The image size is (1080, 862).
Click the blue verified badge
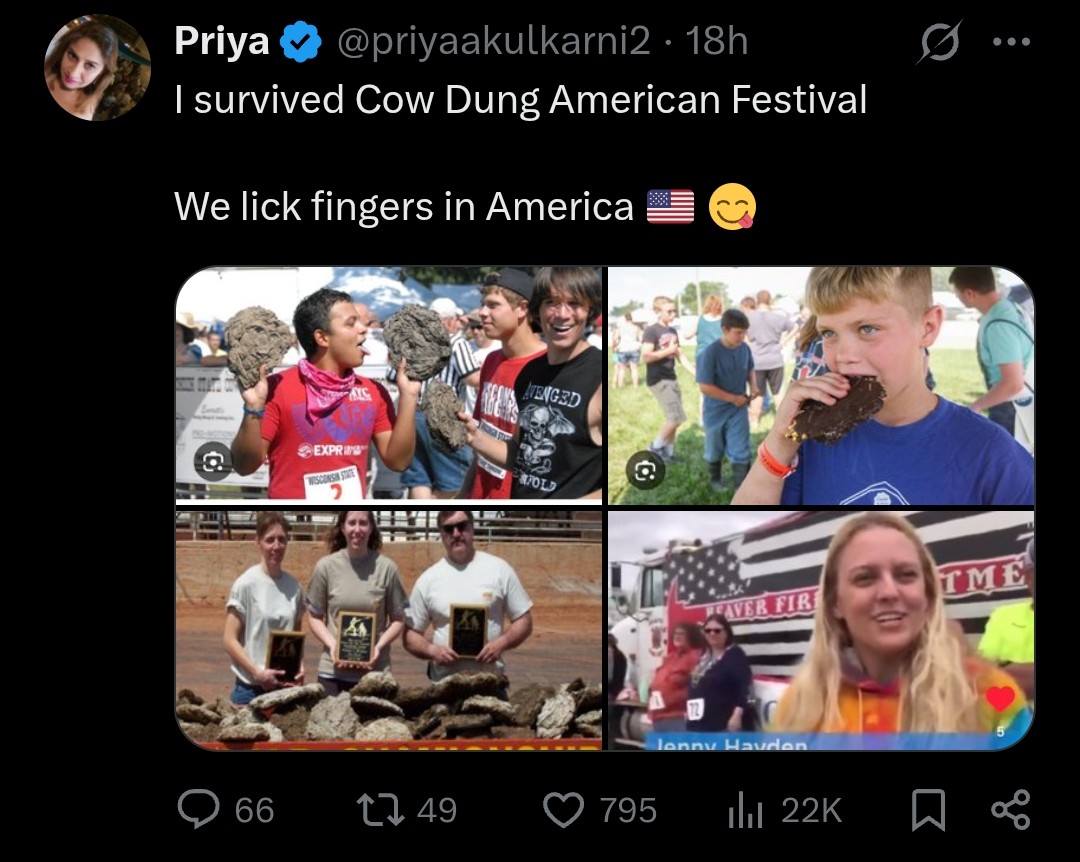(x=300, y=41)
